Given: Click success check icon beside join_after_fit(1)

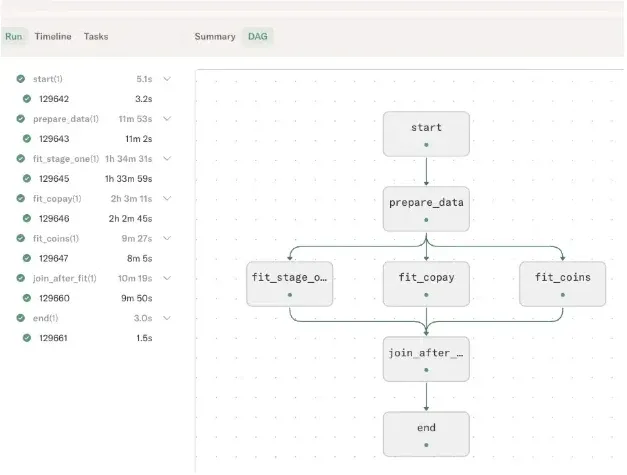Looking at the screenshot, I should (x=21, y=278).
